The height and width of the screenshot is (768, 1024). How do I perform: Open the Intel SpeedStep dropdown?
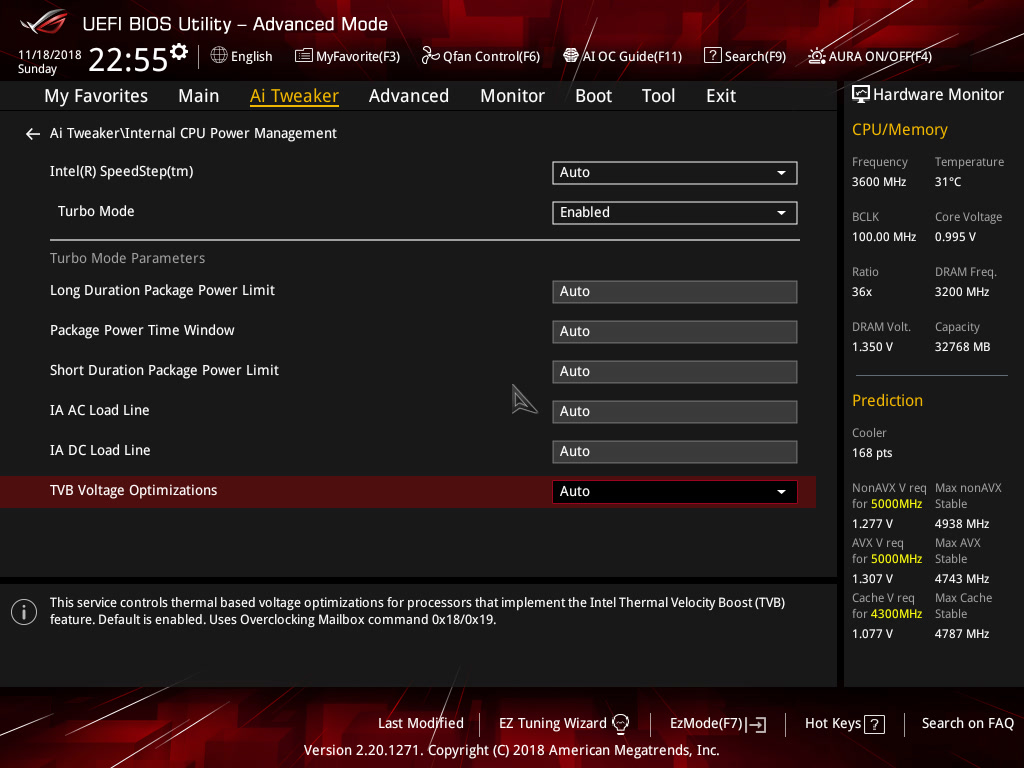(x=675, y=172)
